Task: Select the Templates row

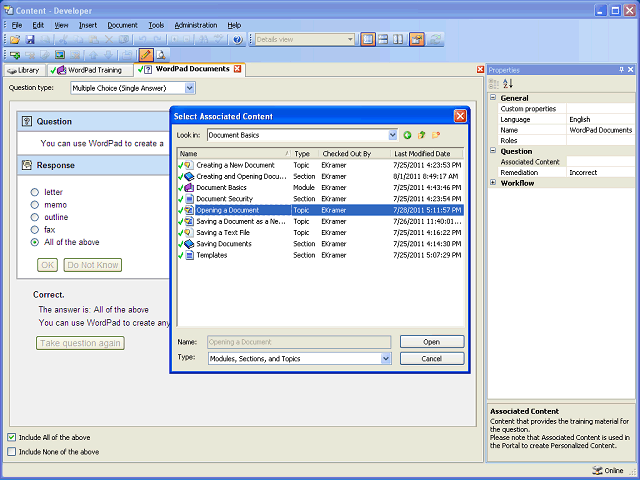Action: [320, 255]
